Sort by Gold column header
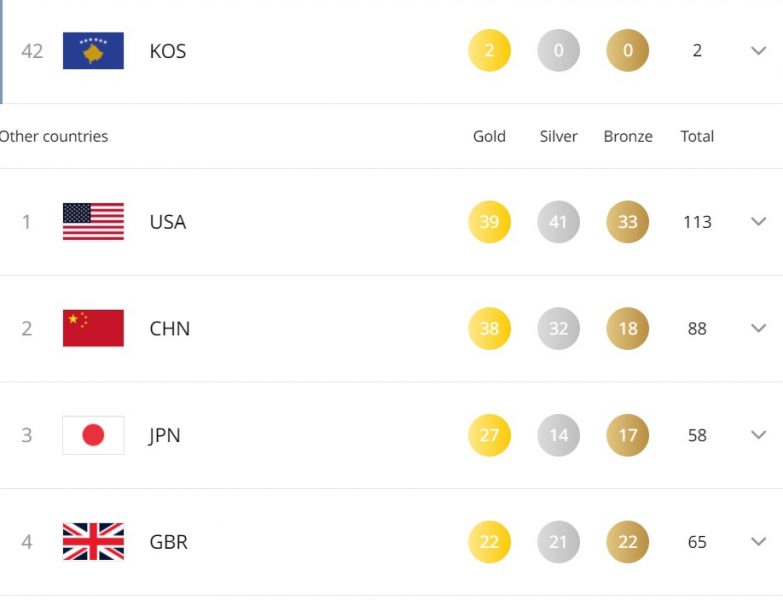Image resolution: width=783 pixels, height=600 pixels. [x=489, y=136]
